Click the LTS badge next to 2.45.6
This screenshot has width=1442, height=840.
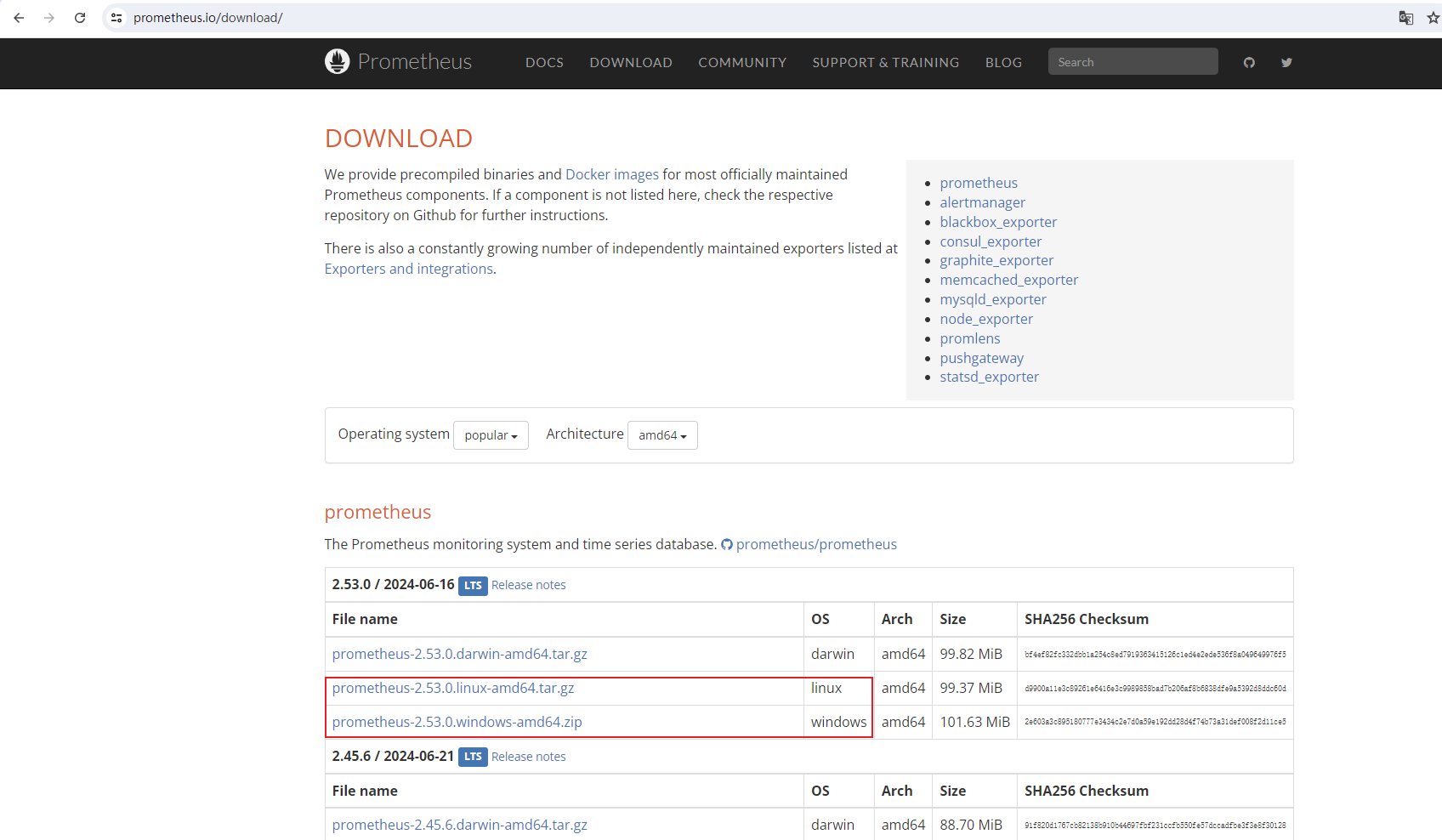click(x=473, y=757)
